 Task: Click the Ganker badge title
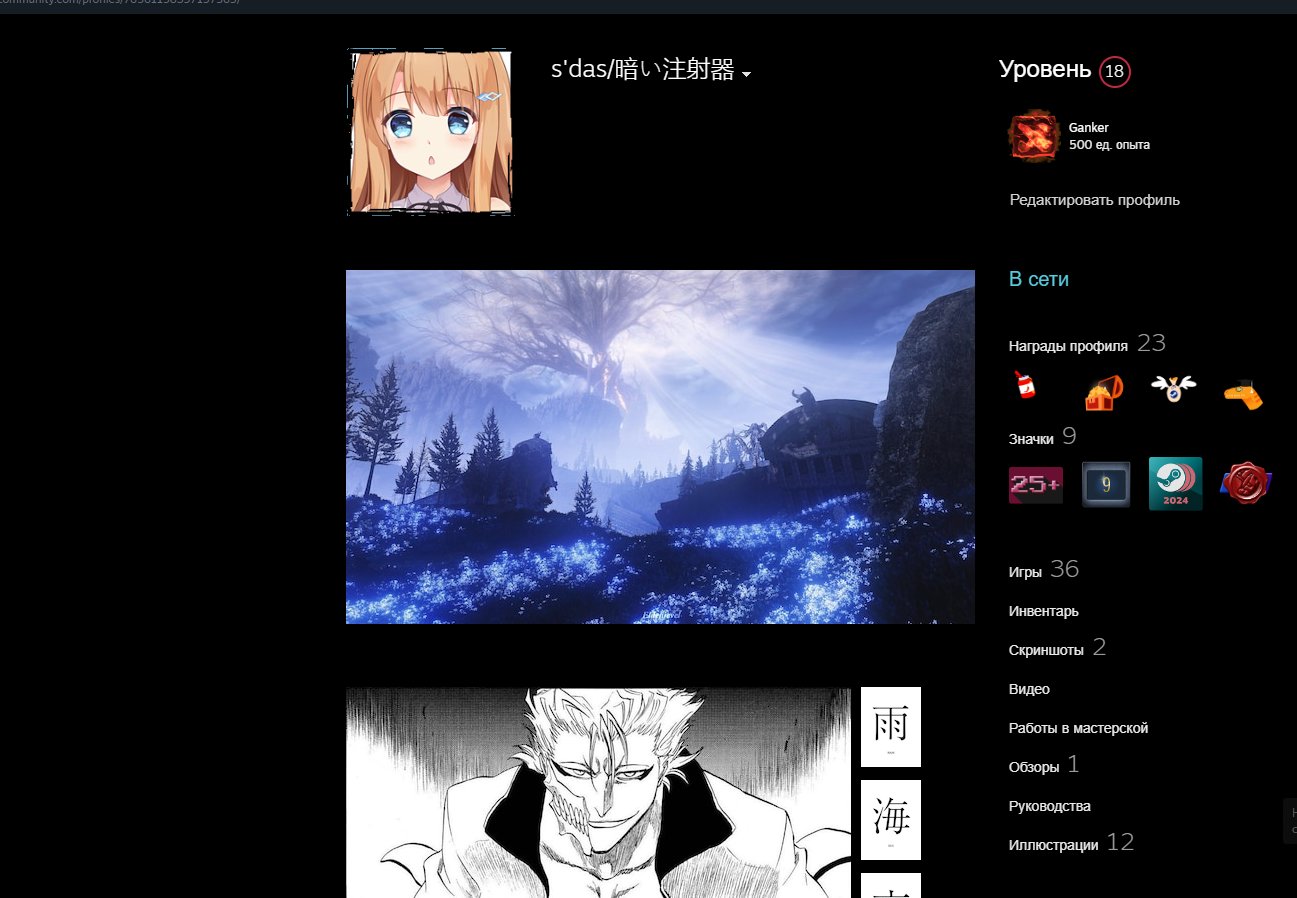click(x=1089, y=127)
